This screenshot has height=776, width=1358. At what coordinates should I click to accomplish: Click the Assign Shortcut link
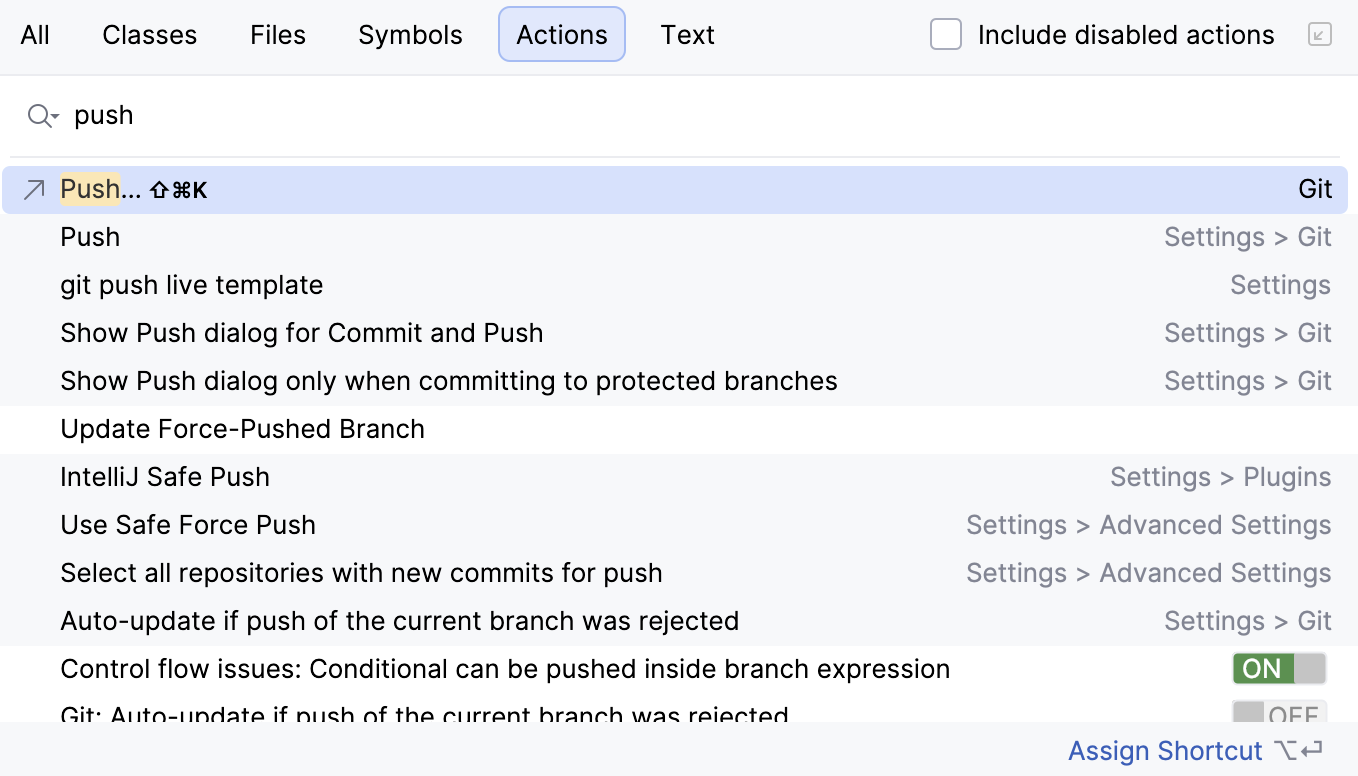pyautogui.click(x=1165, y=750)
